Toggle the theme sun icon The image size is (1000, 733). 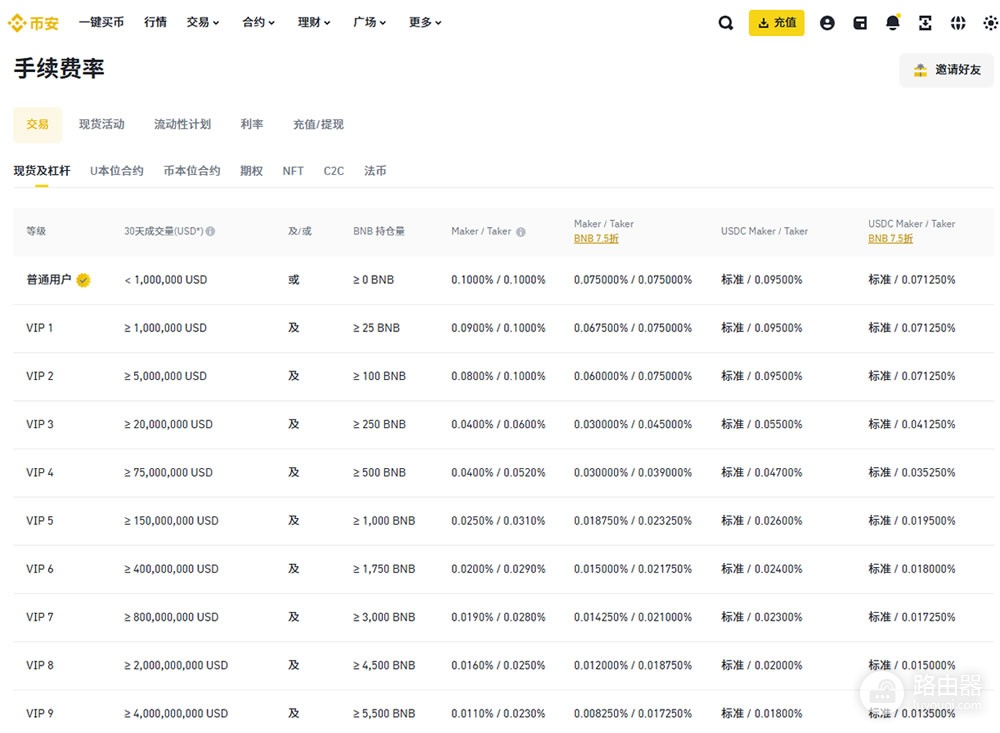coord(990,23)
